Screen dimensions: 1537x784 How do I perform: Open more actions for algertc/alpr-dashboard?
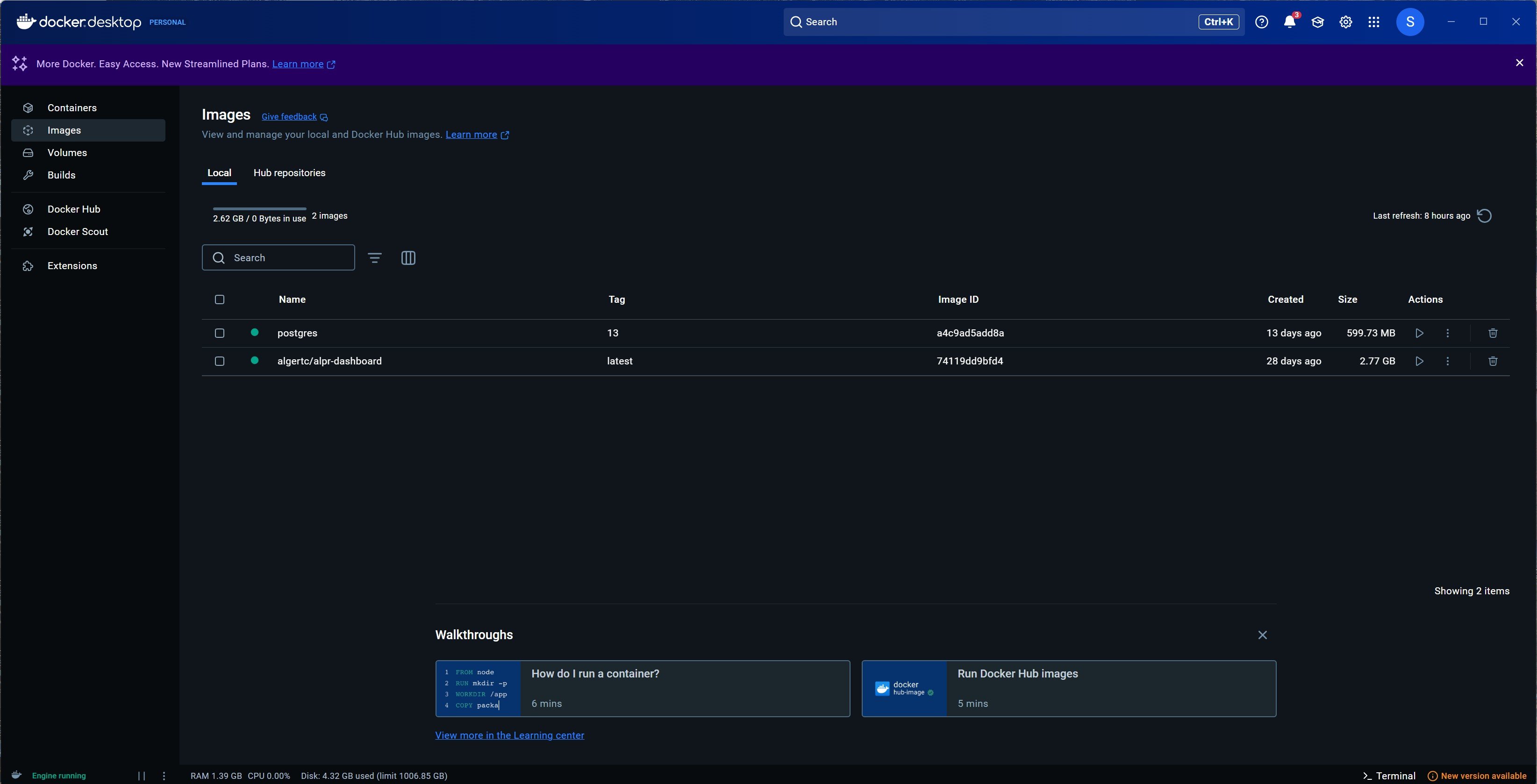click(x=1447, y=361)
